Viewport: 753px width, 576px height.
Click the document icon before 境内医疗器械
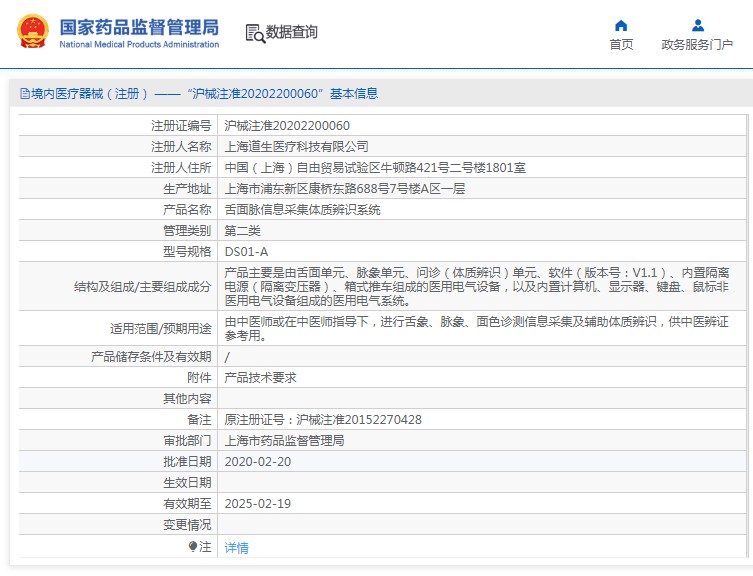click(24, 94)
